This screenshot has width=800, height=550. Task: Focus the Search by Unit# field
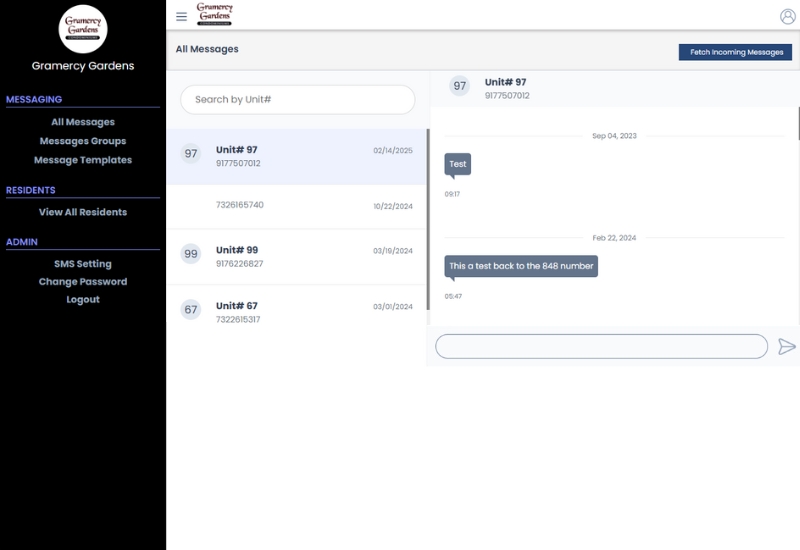click(x=297, y=100)
